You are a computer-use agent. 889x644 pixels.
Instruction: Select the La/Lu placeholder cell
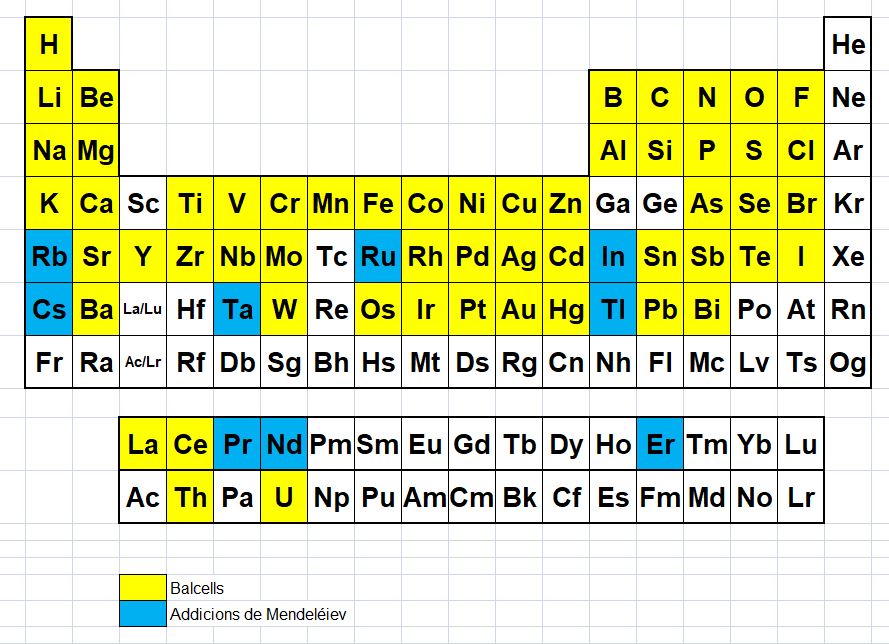pos(143,310)
